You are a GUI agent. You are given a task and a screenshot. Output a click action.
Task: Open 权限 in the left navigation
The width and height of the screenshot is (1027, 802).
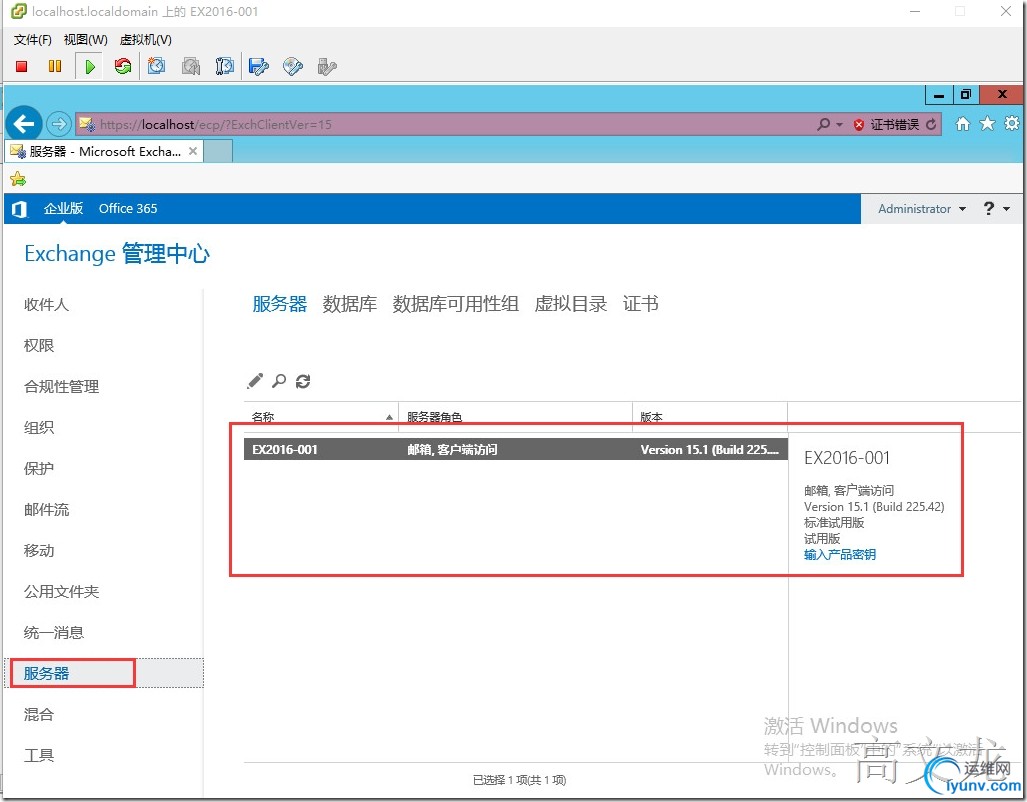point(39,345)
